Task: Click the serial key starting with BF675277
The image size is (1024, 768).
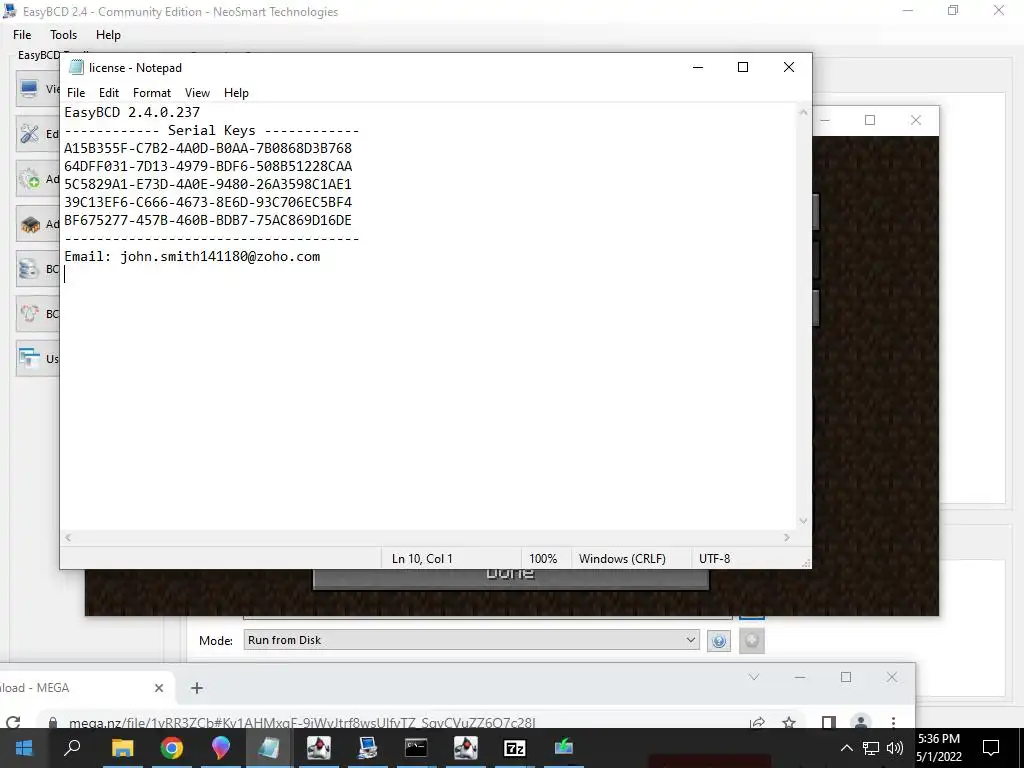Action: 208,220
